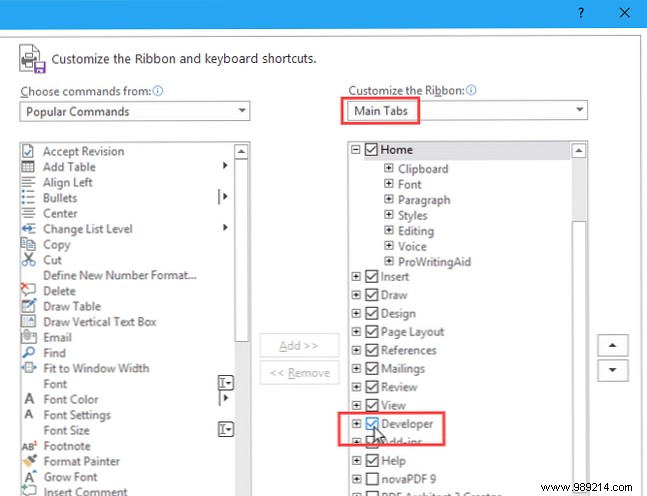Image resolution: width=647 pixels, height=496 pixels.
Task: Select the Voice group entry
Action: click(412, 246)
